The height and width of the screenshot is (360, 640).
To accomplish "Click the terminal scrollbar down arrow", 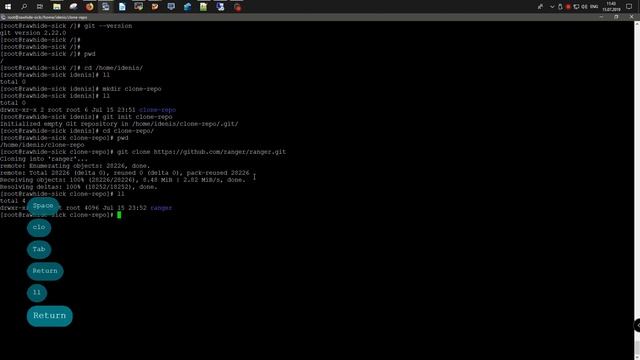I will [x=637, y=357].
